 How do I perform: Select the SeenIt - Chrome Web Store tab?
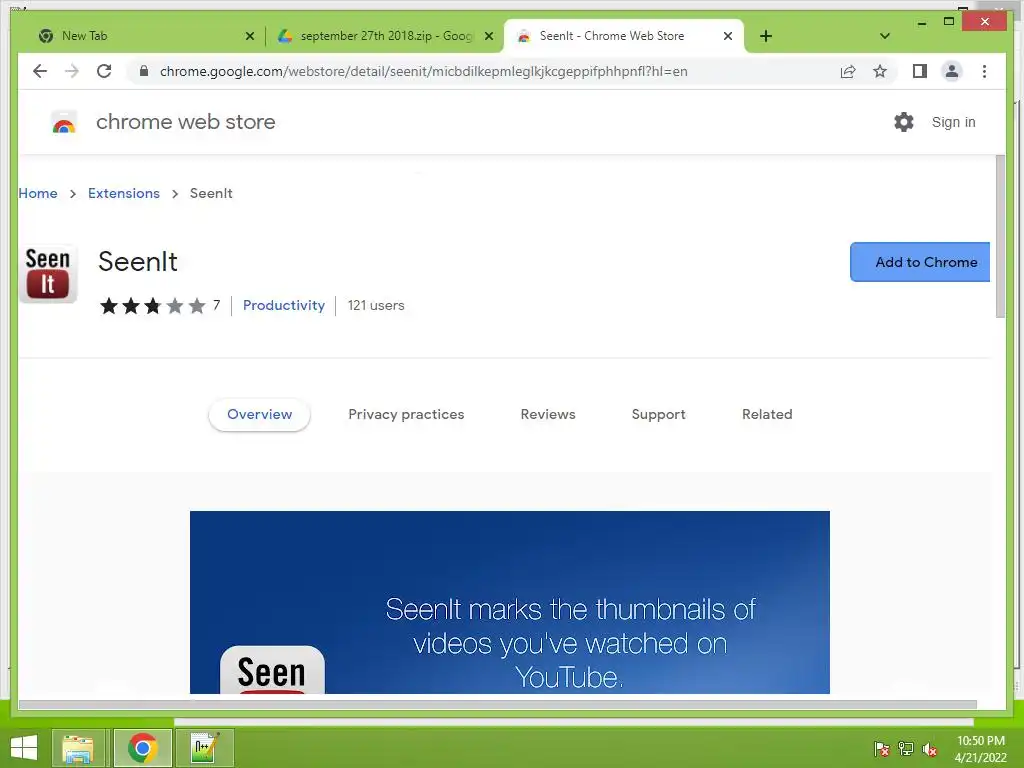point(624,36)
